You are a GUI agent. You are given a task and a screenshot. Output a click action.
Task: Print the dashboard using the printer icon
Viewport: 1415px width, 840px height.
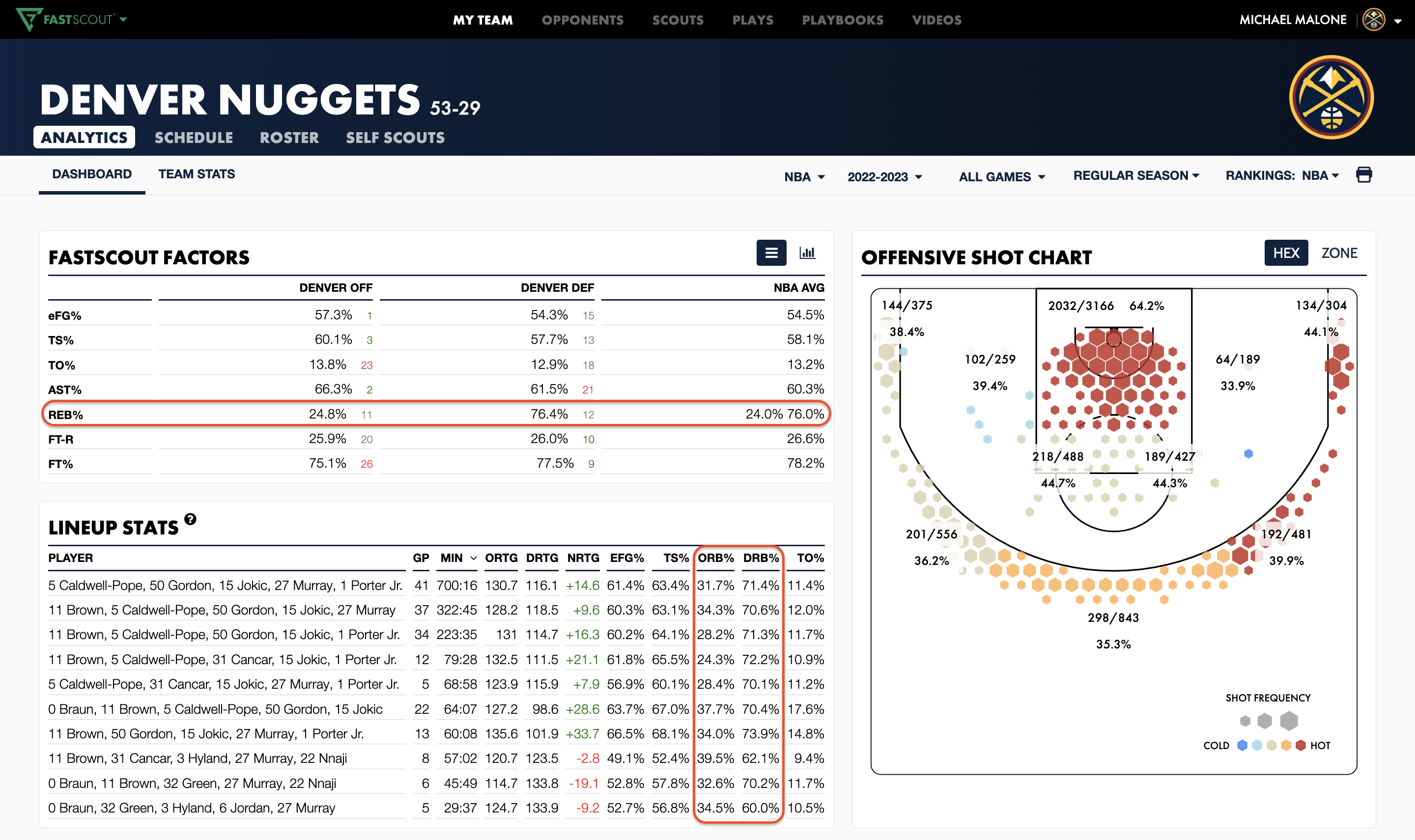coord(1364,175)
